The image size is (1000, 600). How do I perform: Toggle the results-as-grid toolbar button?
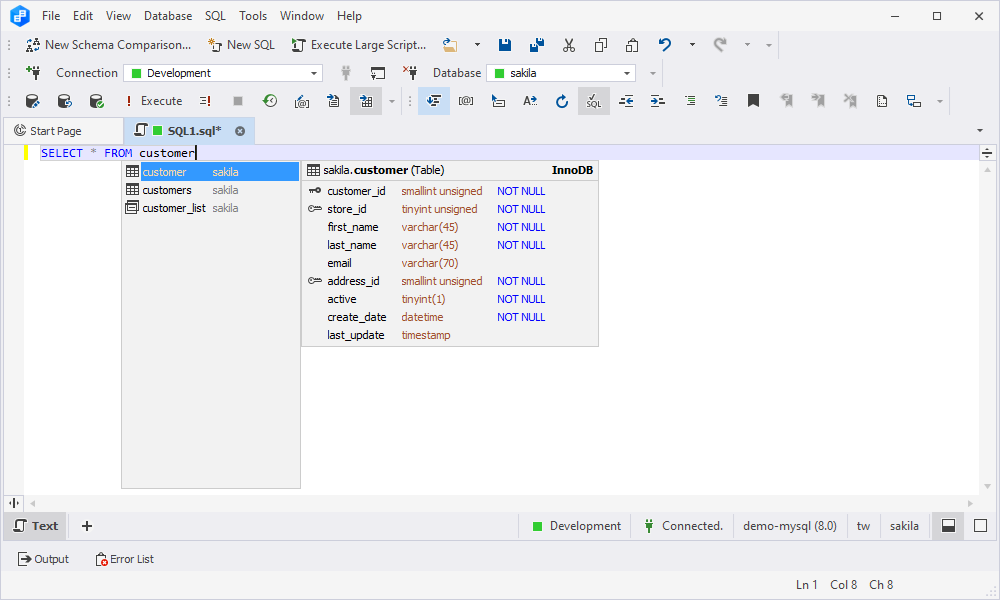pos(366,101)
